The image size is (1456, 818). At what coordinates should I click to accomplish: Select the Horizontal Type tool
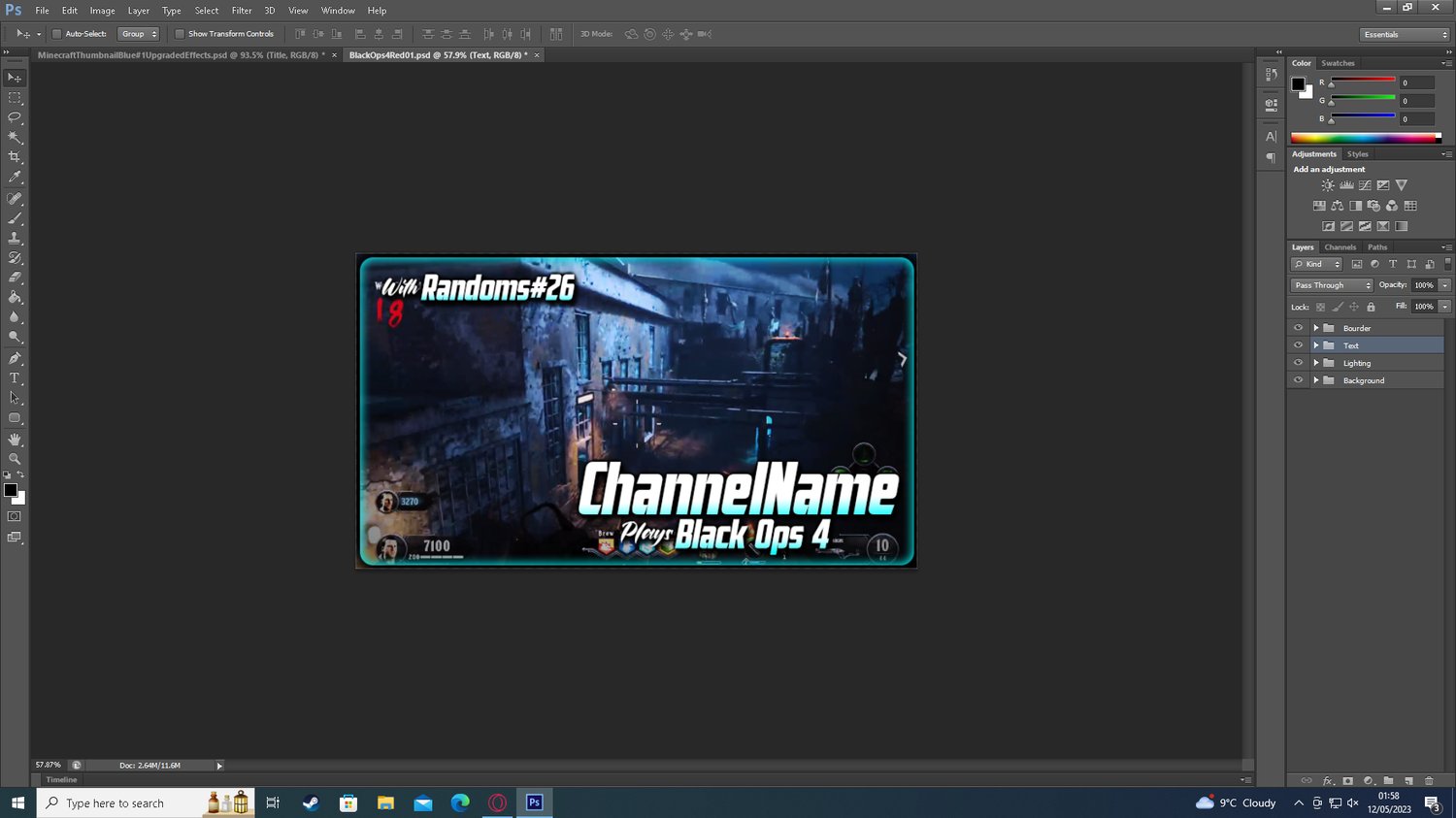pos(15,378)
